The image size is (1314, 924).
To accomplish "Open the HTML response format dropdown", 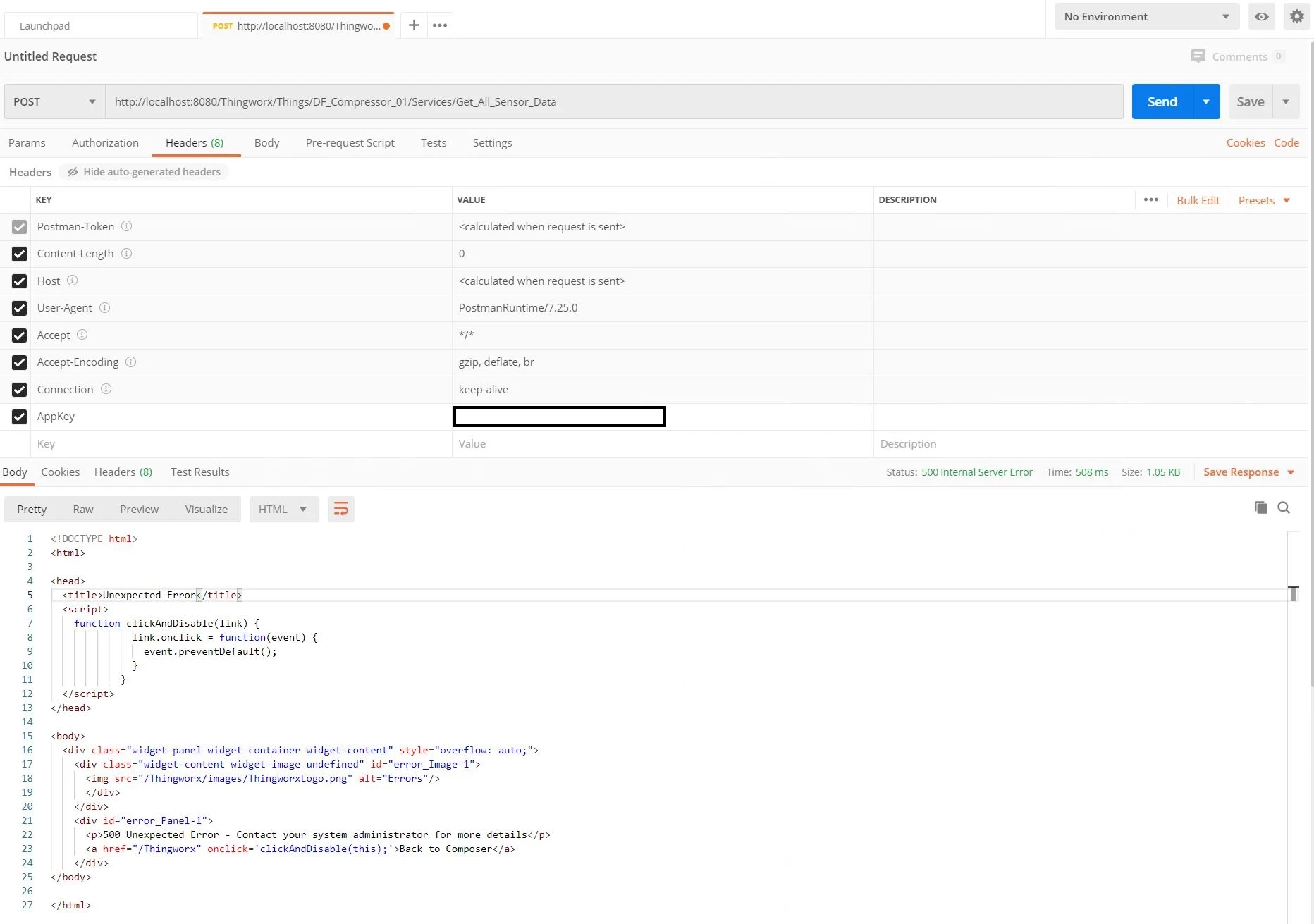I will 283,509.
